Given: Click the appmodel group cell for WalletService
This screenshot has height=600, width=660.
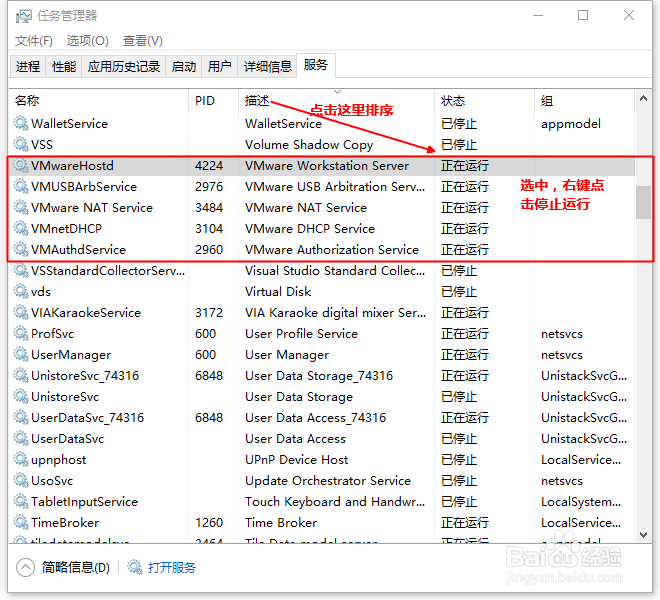Looking at the screenshot, I should click(x=571, y=124).
